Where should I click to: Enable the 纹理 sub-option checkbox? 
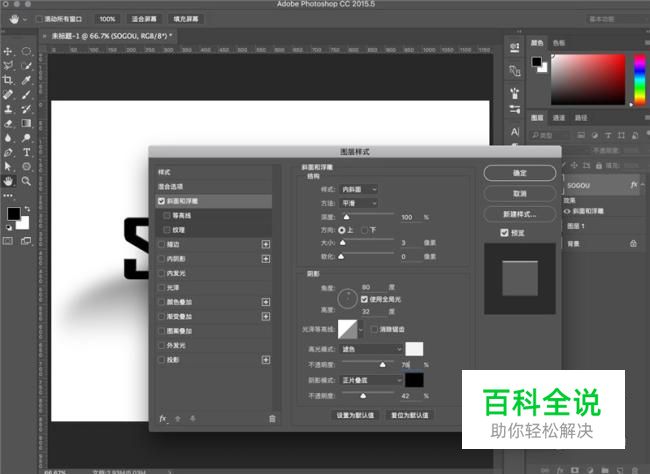coord(167,230)
